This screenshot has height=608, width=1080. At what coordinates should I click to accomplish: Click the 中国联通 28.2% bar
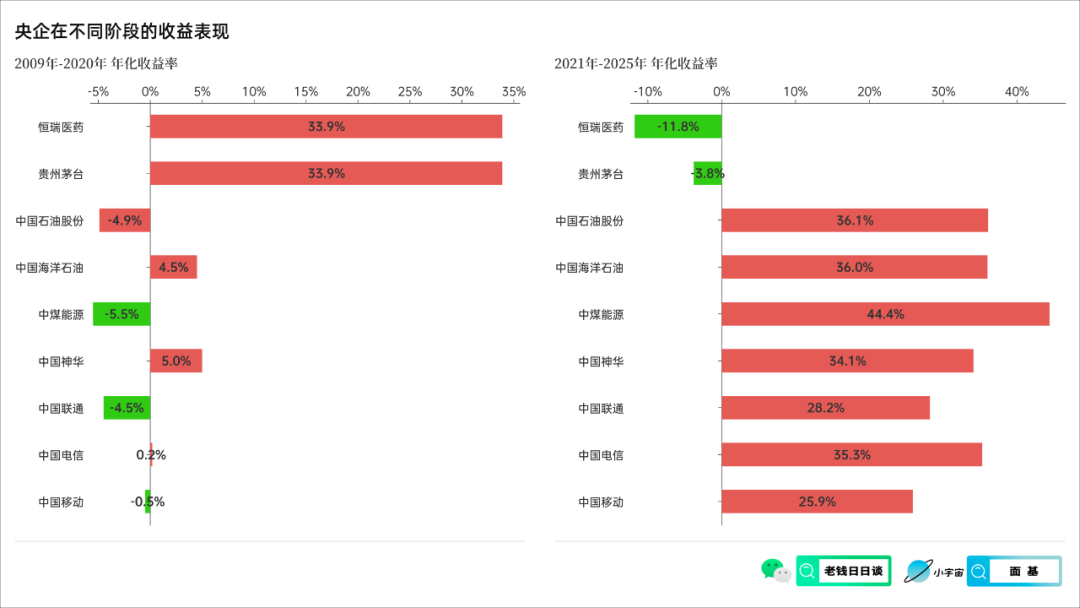pyautogui.click(x=826, y=408)
